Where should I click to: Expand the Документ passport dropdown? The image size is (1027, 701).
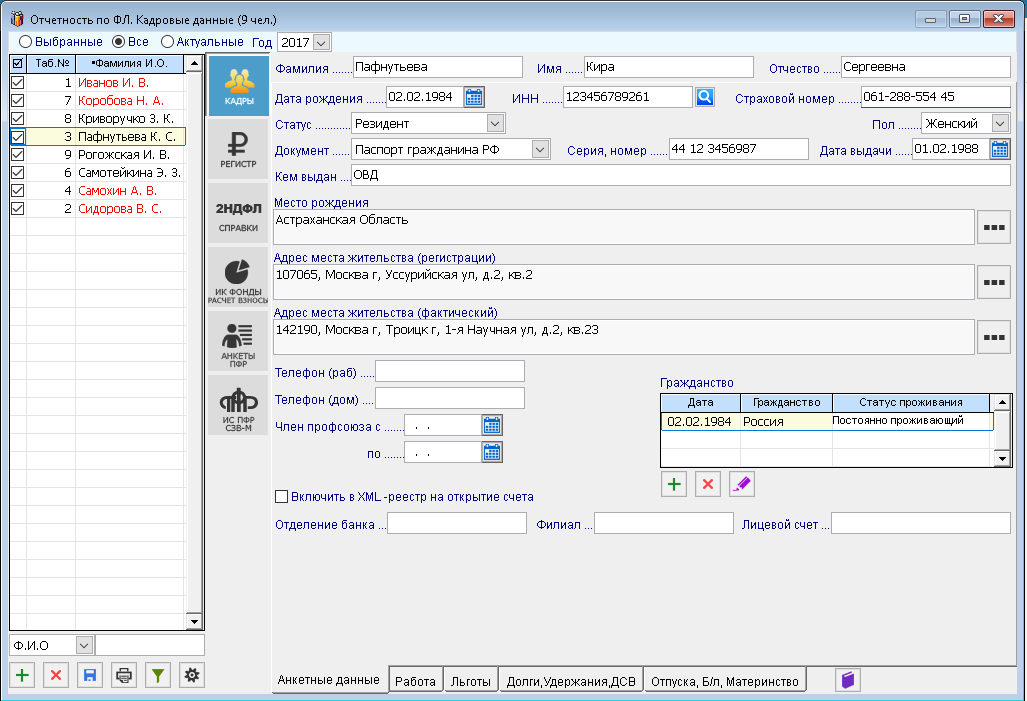(x=540, y=149)
